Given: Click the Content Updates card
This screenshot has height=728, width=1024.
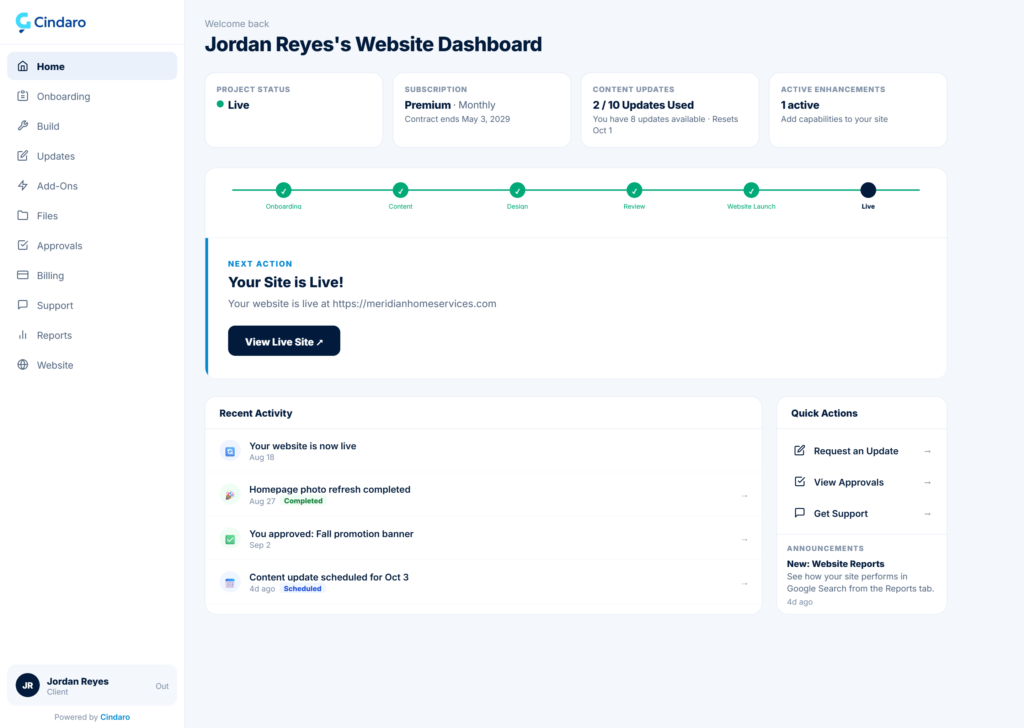Looking at the screenshot, I should (x=670, y=110).
